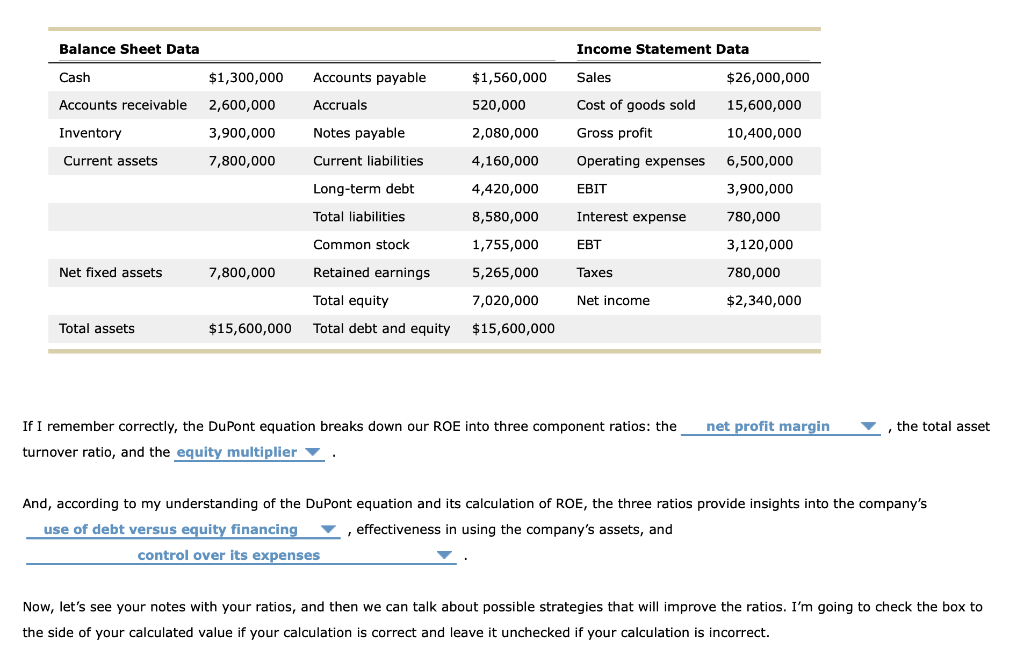Select Total liabilities value 8,580,000
The image size is (1024, 649).
505,217
